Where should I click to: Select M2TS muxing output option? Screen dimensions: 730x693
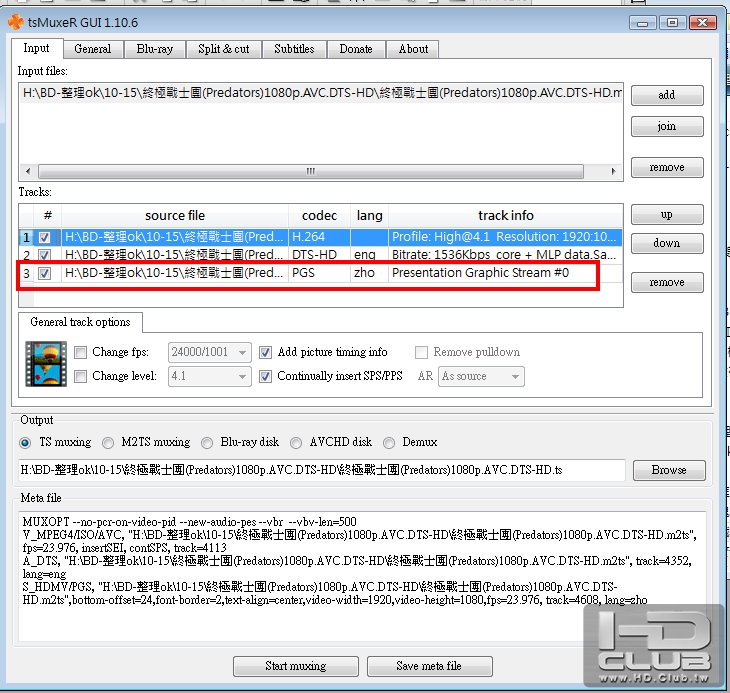click(108, 443)
